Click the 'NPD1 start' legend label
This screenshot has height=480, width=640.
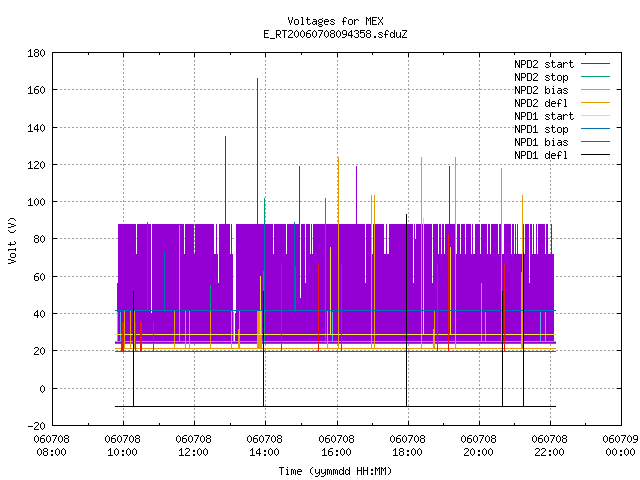[544, 116]
